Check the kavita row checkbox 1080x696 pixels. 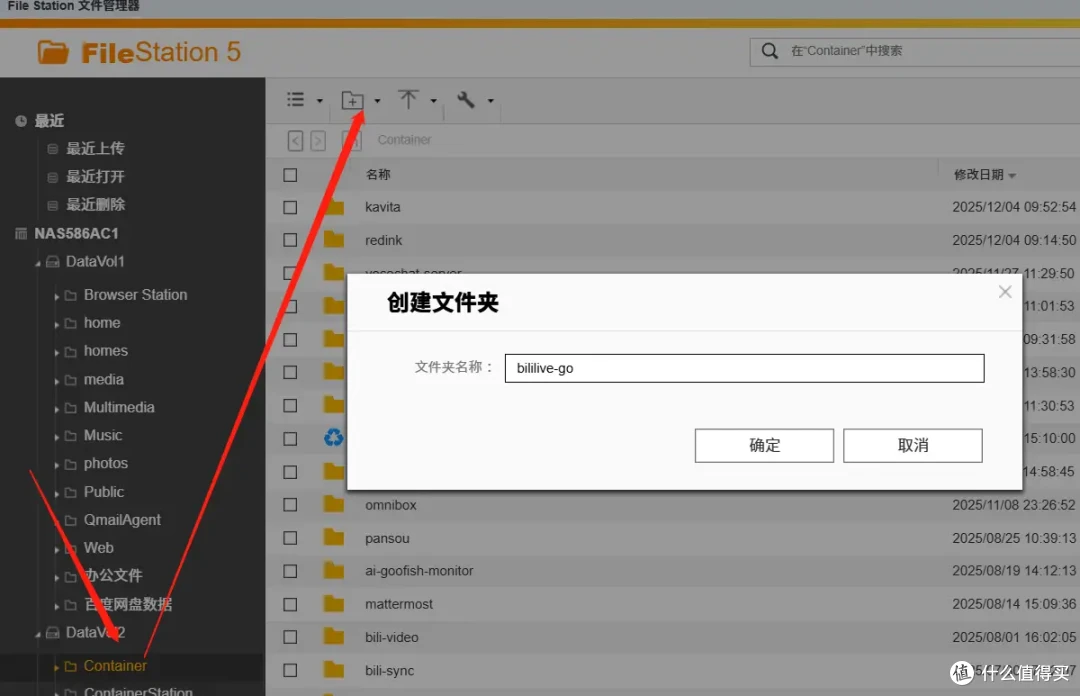(x=291, y=207)
